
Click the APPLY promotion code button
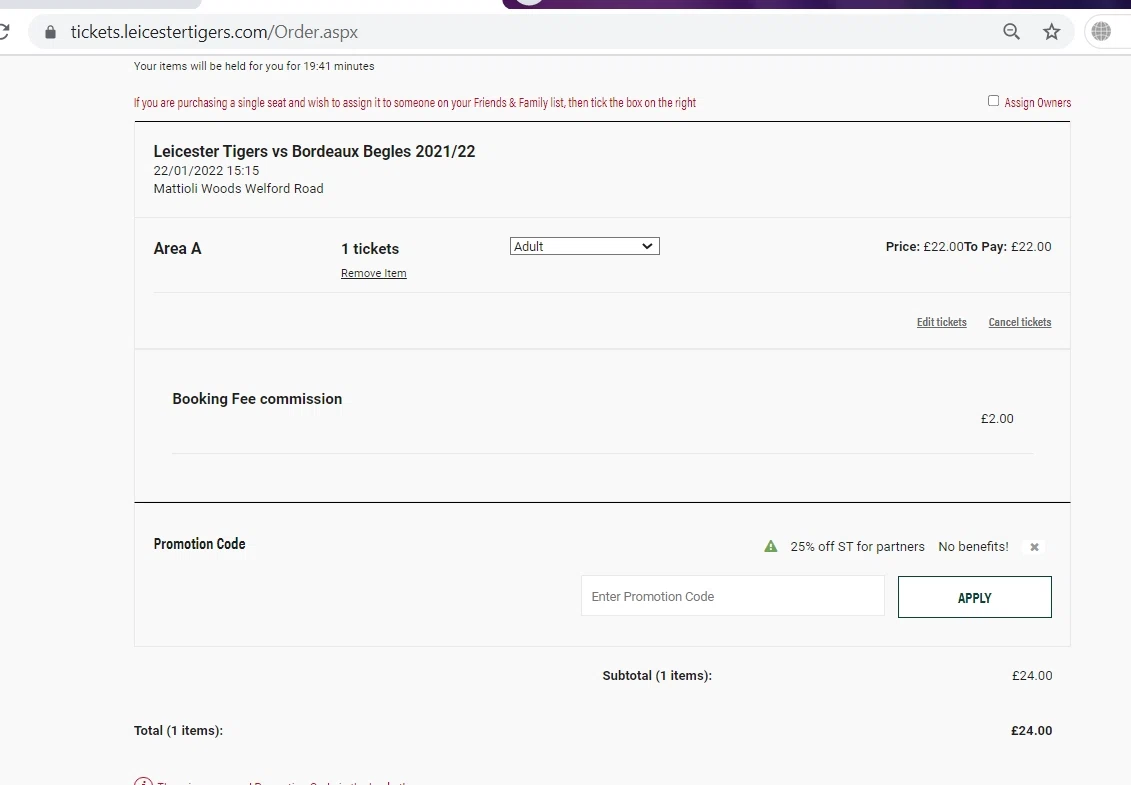974,597
